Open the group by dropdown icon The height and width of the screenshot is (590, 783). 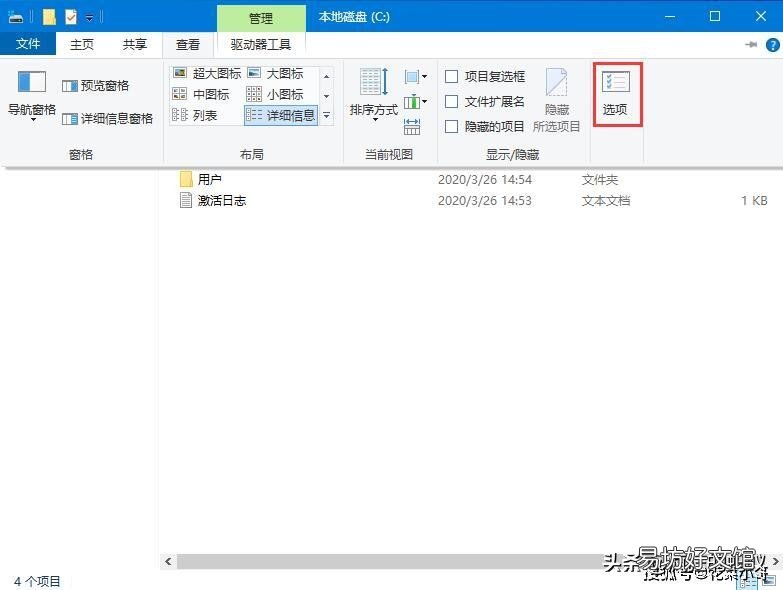pyautogui.click(x=416, y=77)
